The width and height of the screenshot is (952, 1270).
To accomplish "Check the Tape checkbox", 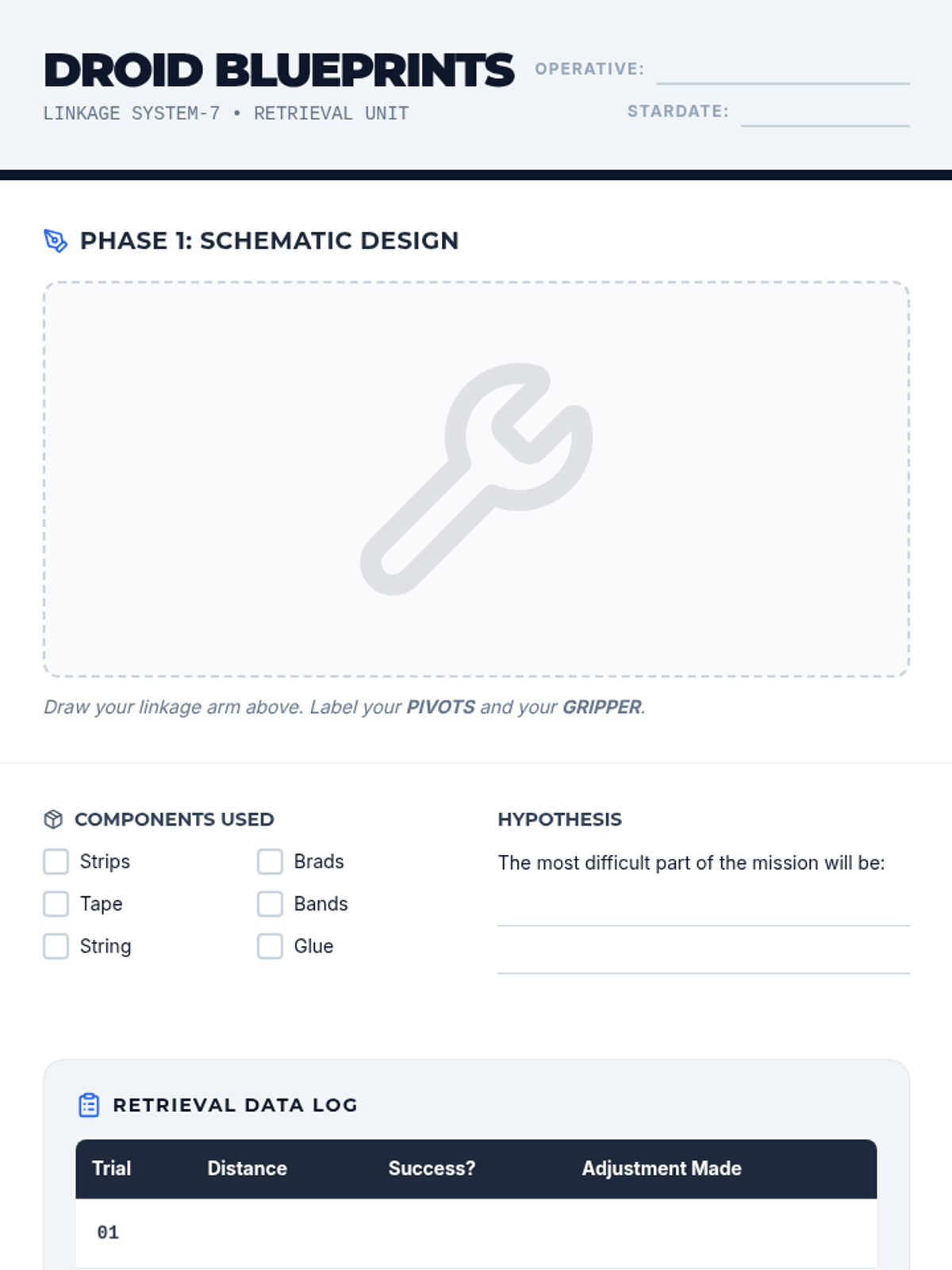I will pyautogui.click(x=56, y=903).
